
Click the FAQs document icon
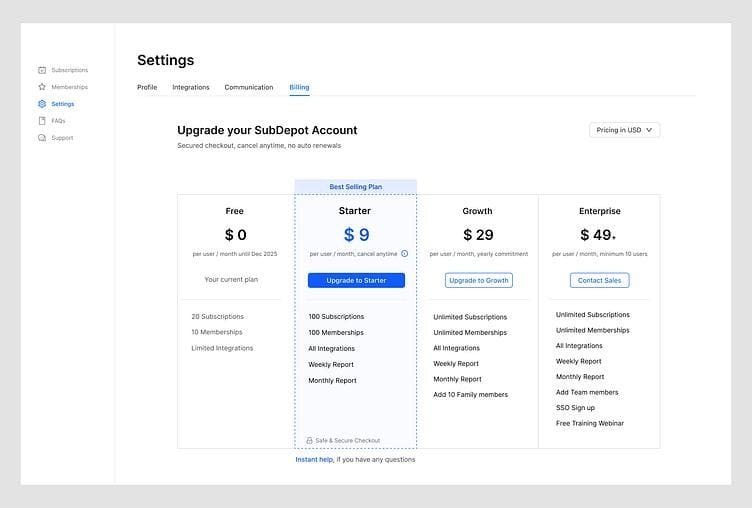tap(42, 121)
